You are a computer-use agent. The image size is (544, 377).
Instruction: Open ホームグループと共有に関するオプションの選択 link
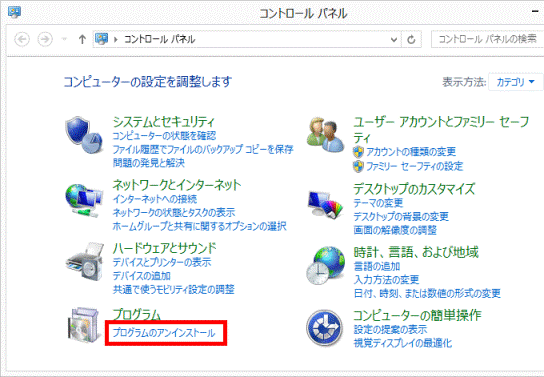pyautogui.click(x=199, y=226)
